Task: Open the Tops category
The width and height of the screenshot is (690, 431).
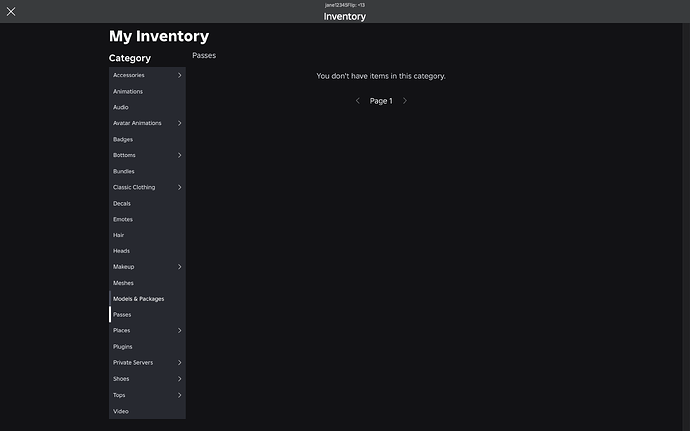Action: click(147, 395)
